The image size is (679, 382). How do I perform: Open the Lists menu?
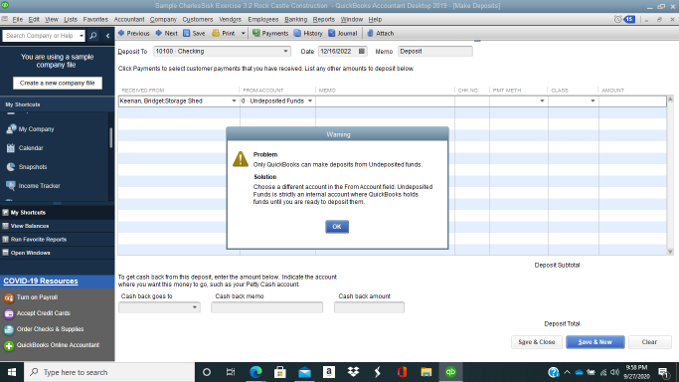(x=70, y=19)
